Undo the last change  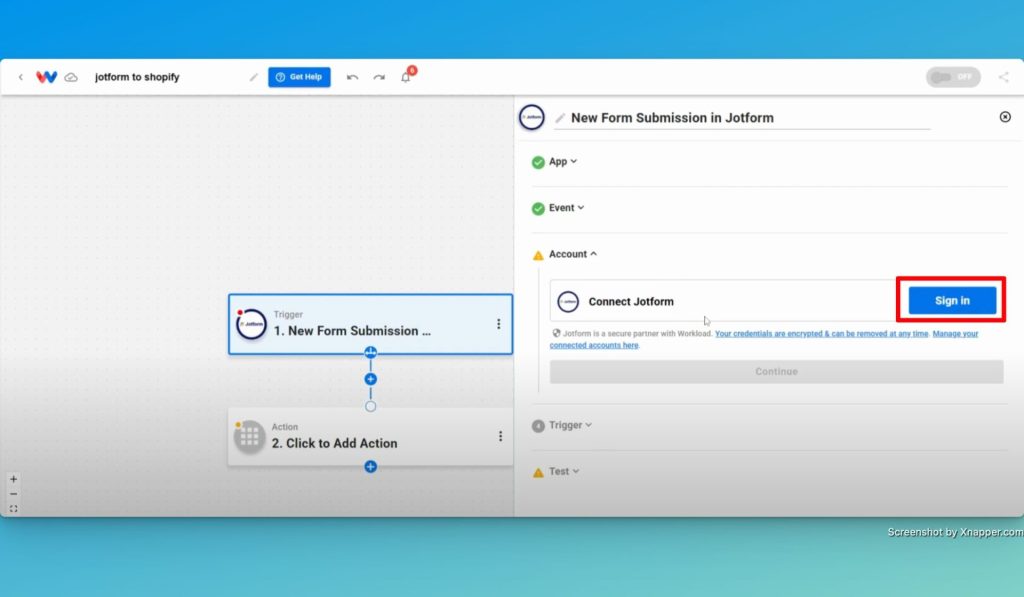click(353, 77)
